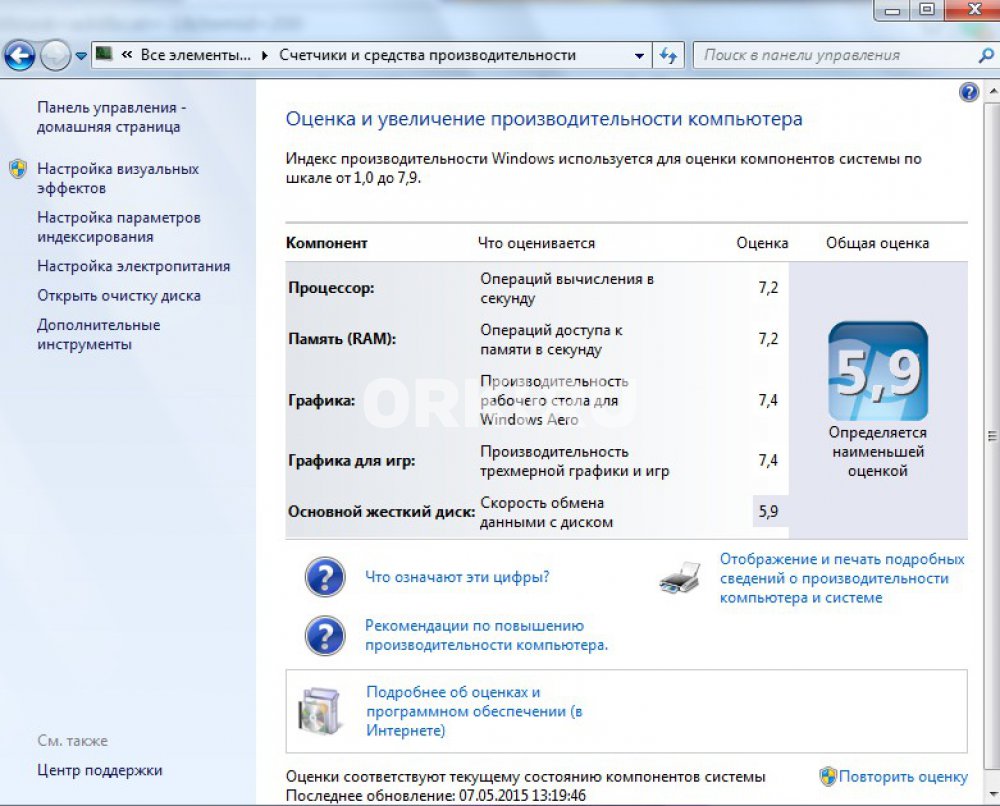Open the help question mark icon
This screenshot has height=806, width=1000.
coord(968,93)
